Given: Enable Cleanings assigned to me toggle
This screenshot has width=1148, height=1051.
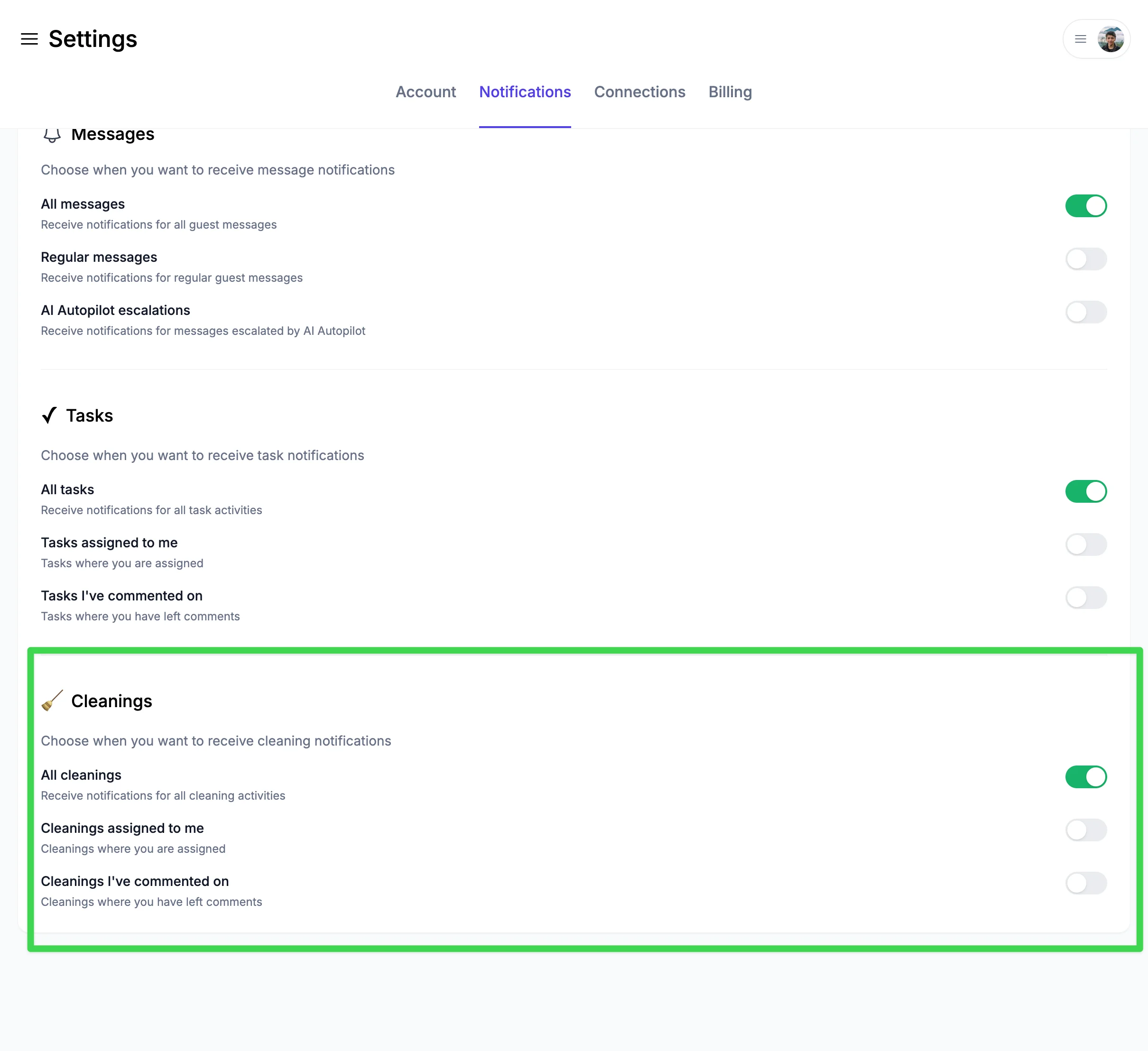Looking at the screenshot, I should point(1085,830).
